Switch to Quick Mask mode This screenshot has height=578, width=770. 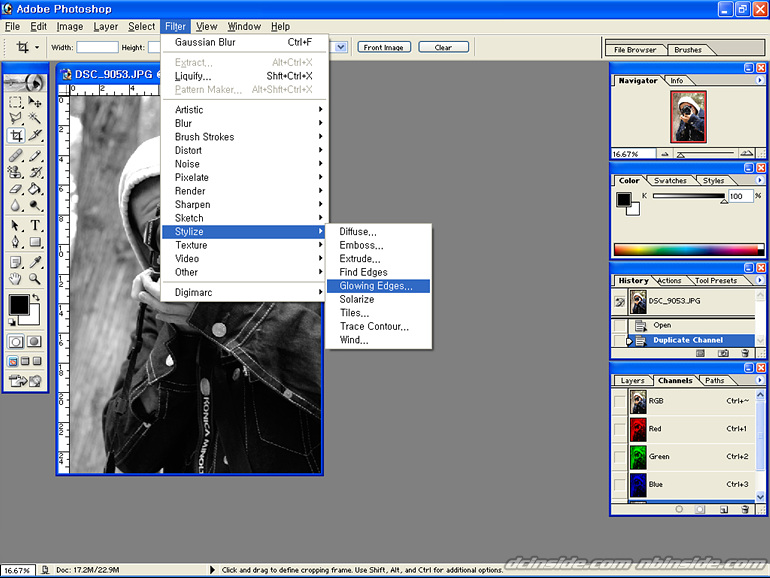click(34, 342)
